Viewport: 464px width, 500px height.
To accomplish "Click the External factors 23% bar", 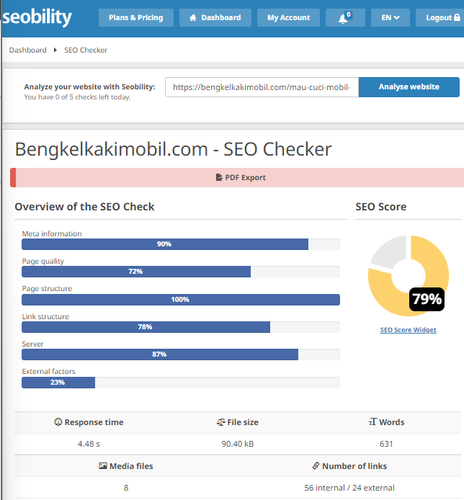I will 181,382.
